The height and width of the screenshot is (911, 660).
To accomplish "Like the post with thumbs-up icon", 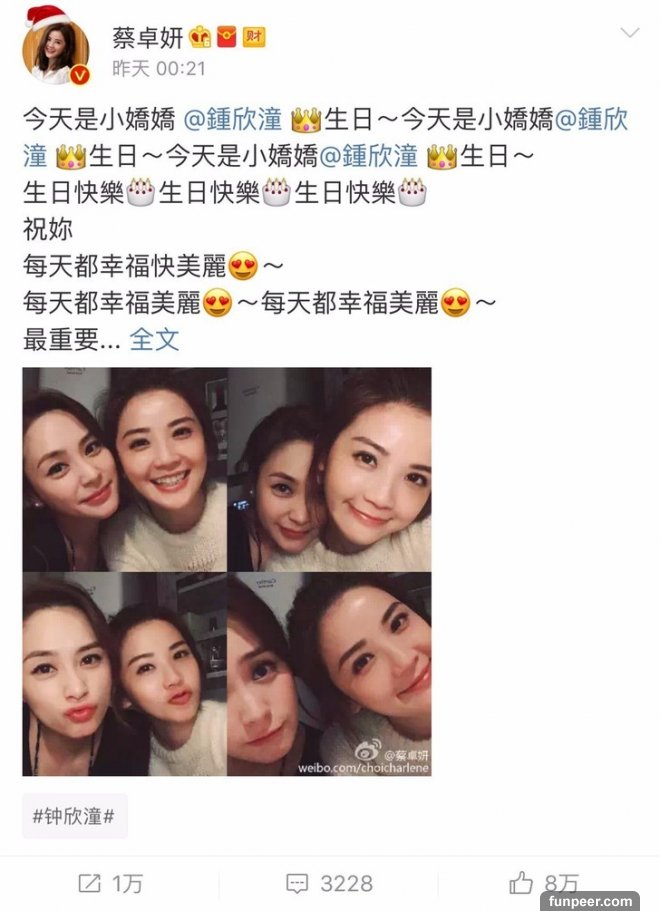I will point(521,883).
